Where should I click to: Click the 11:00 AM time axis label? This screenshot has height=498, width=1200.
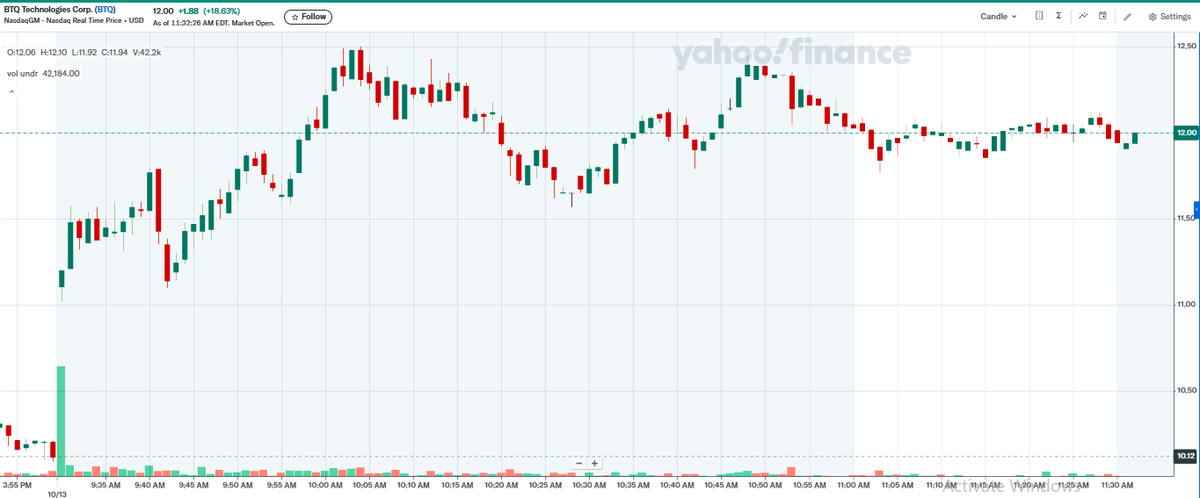[x=854, y=484]
